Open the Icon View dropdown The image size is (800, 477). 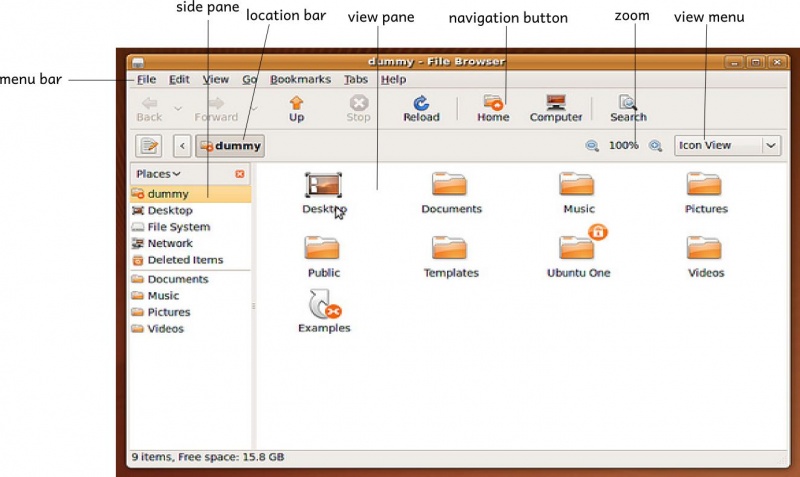(x=727, y=146)
